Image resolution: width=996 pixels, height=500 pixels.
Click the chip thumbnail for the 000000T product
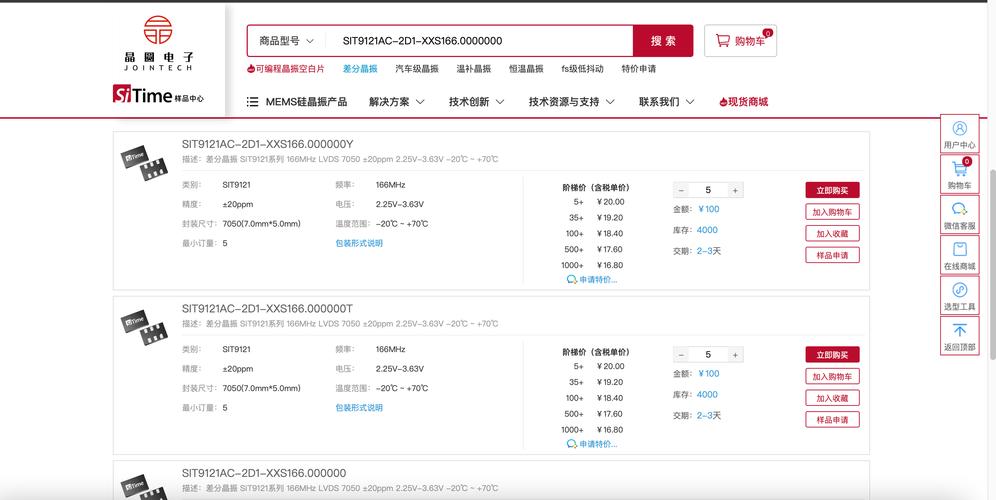click(x=144, y=328)
